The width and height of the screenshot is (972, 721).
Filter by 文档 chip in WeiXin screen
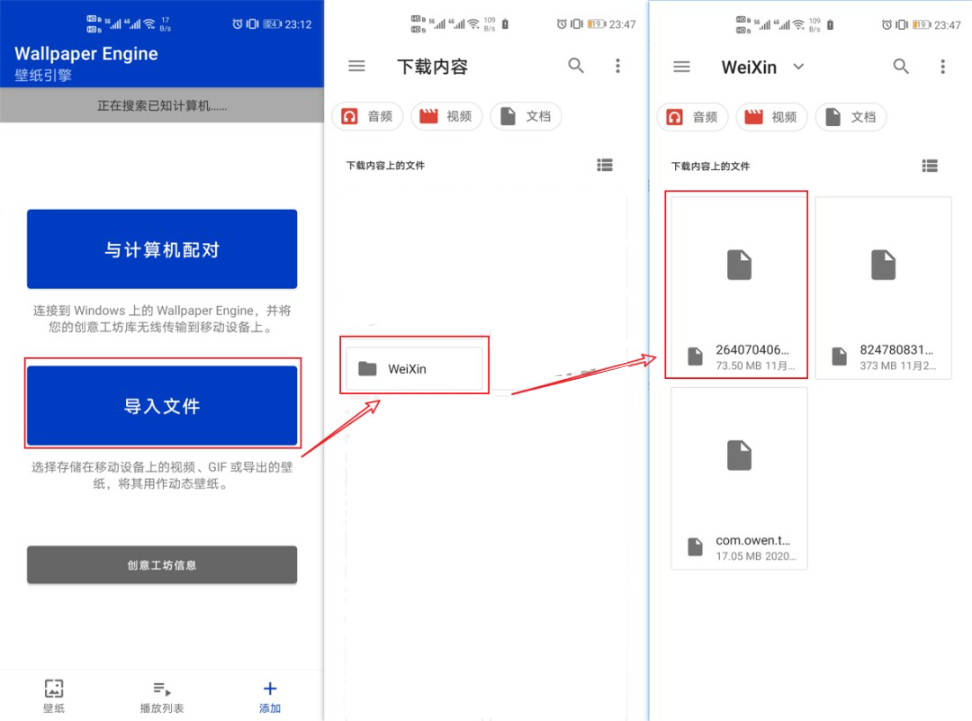click(x=851, y=117)
